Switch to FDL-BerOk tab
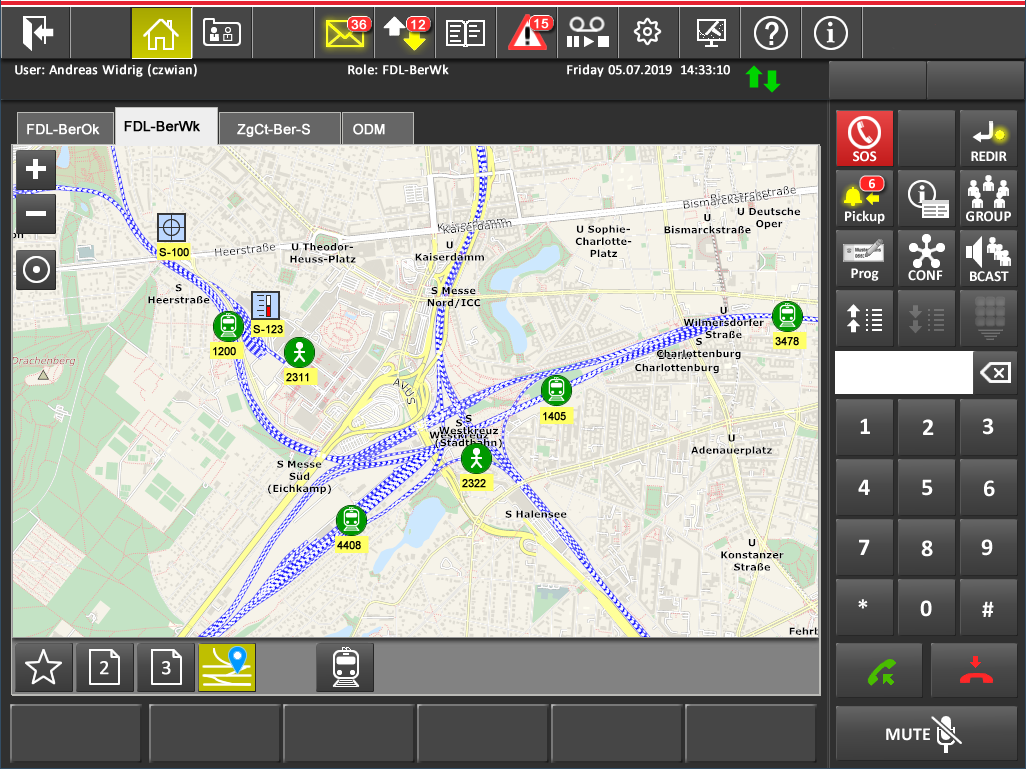Viewport: 1026px width, 769px height. [x=63, y=129]
